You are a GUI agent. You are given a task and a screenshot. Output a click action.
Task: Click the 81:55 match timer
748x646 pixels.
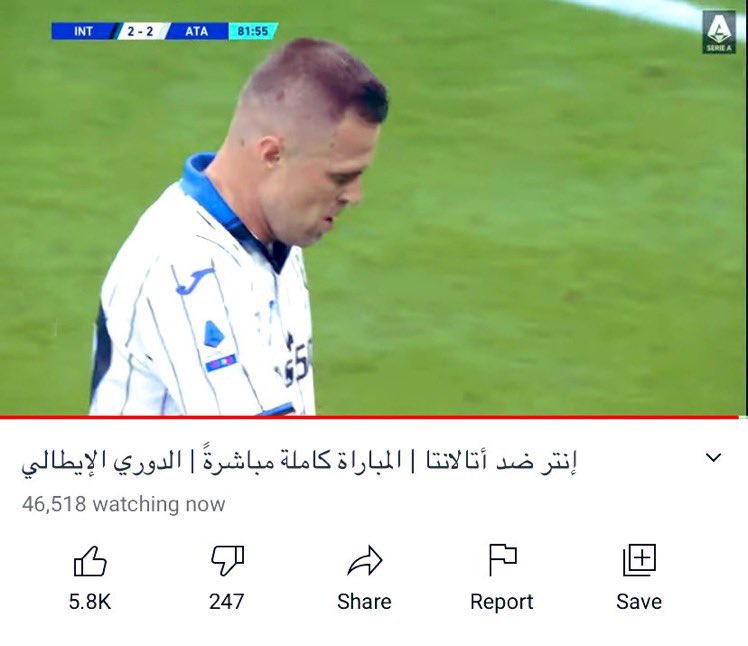pos(253,31)
